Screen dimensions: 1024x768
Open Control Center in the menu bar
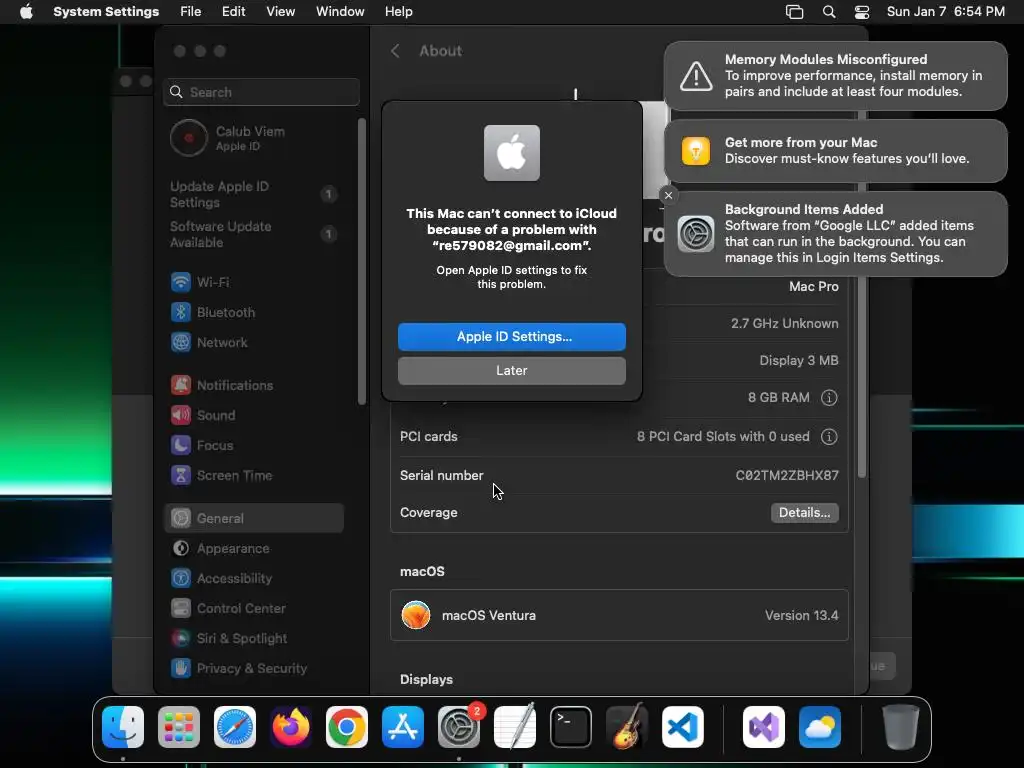tap(862, 12)
